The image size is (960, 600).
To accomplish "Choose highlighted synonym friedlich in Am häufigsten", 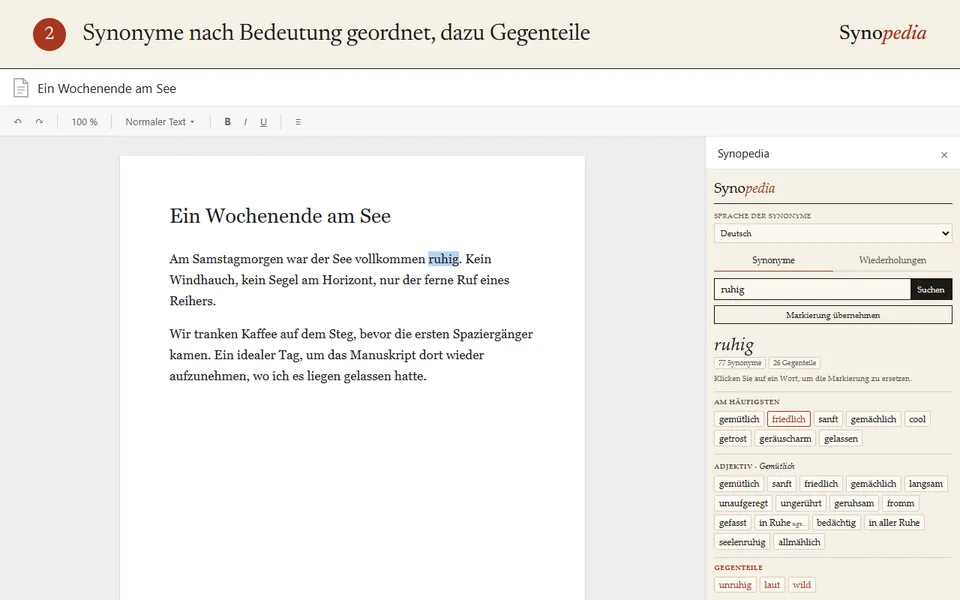I will (x=789, y=419).
